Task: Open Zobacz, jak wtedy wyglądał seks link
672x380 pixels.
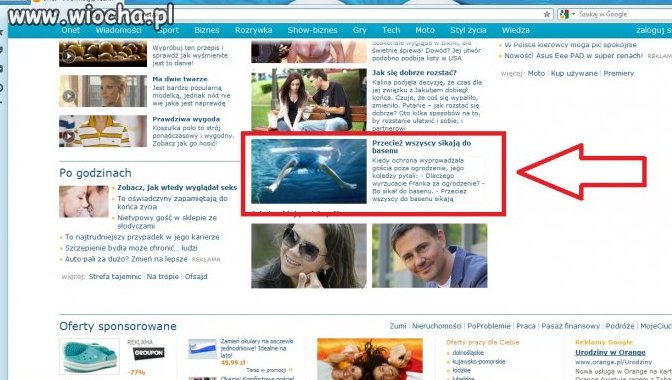Action: pyautogui.click(x=177, y=188)
